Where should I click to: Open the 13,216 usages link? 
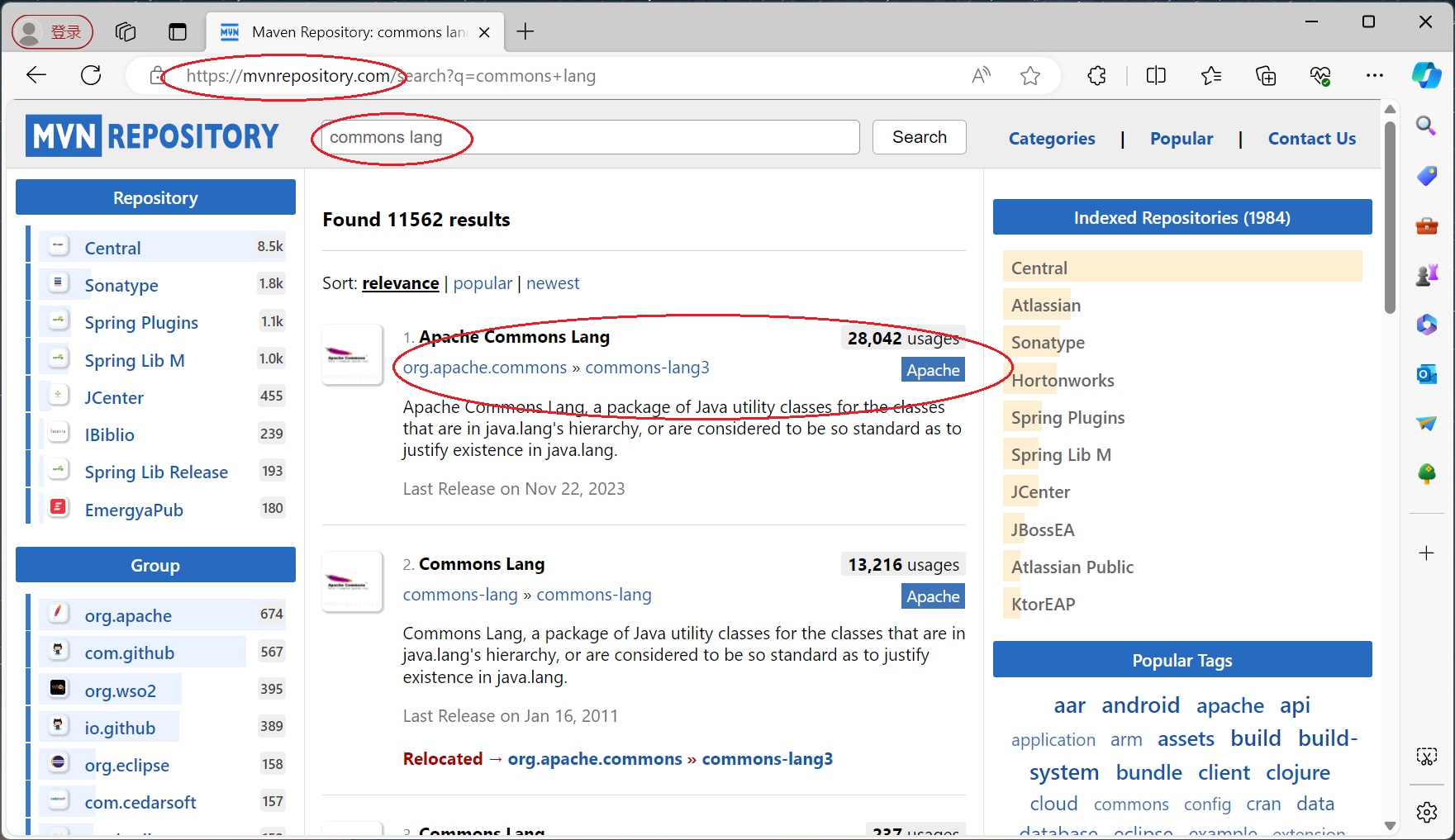903,565
